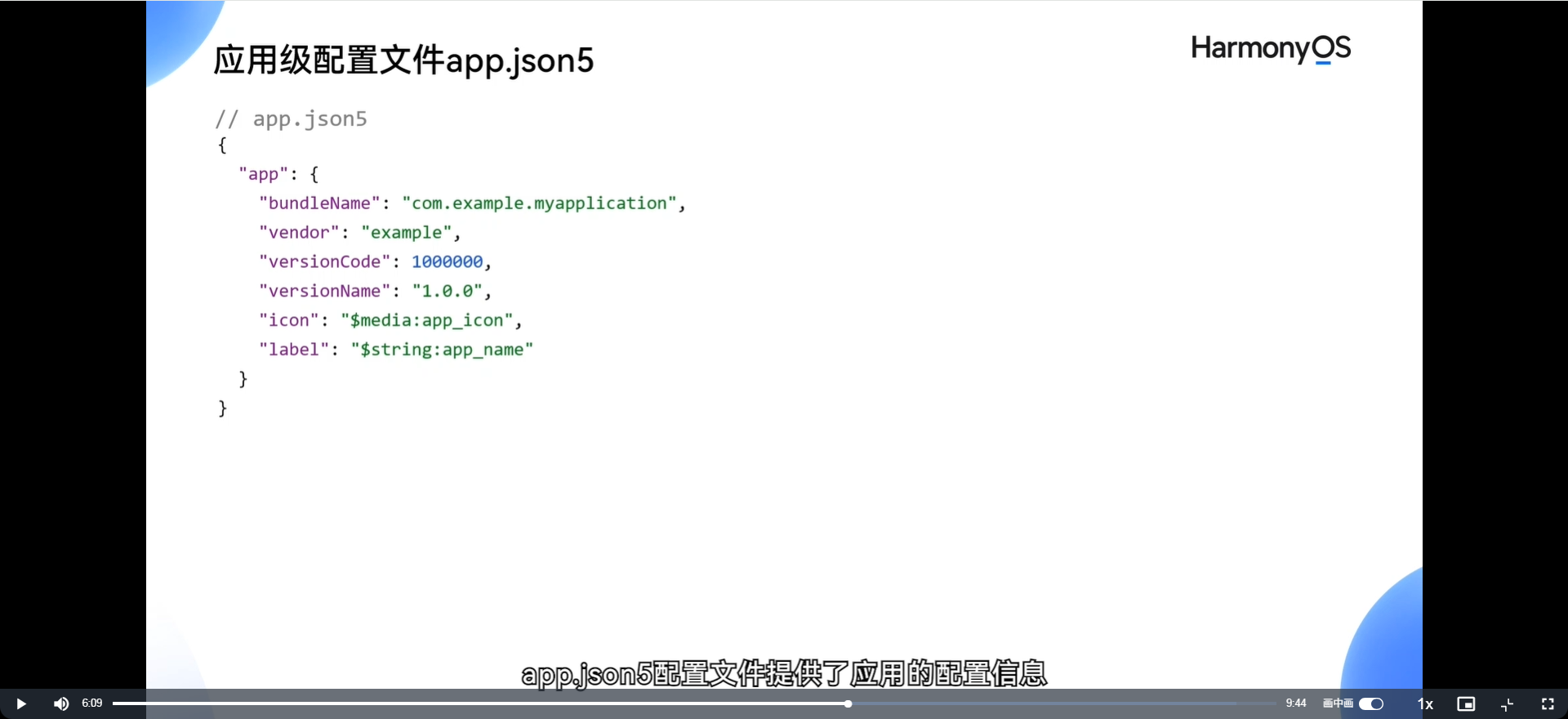Click the subtitle caption text

coord(784,674)
